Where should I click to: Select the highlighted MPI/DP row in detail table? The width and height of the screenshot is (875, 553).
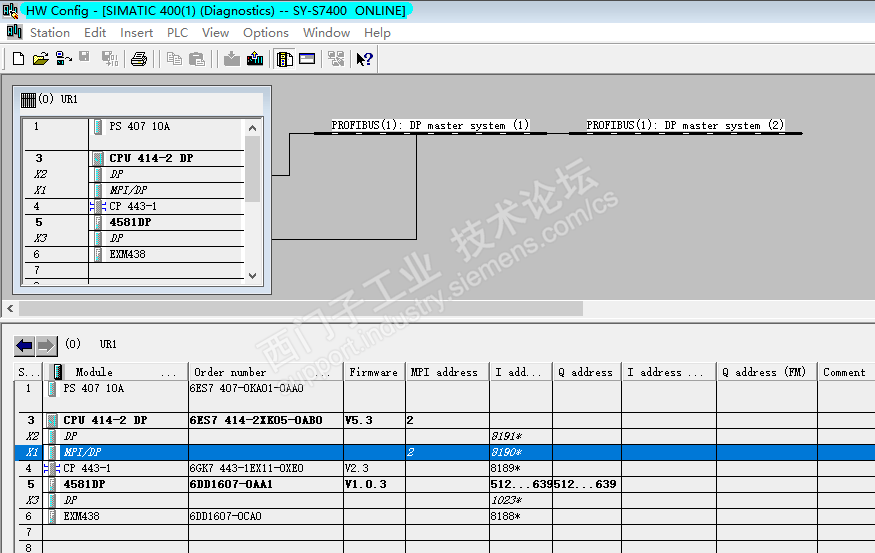(x=444, y=452)
